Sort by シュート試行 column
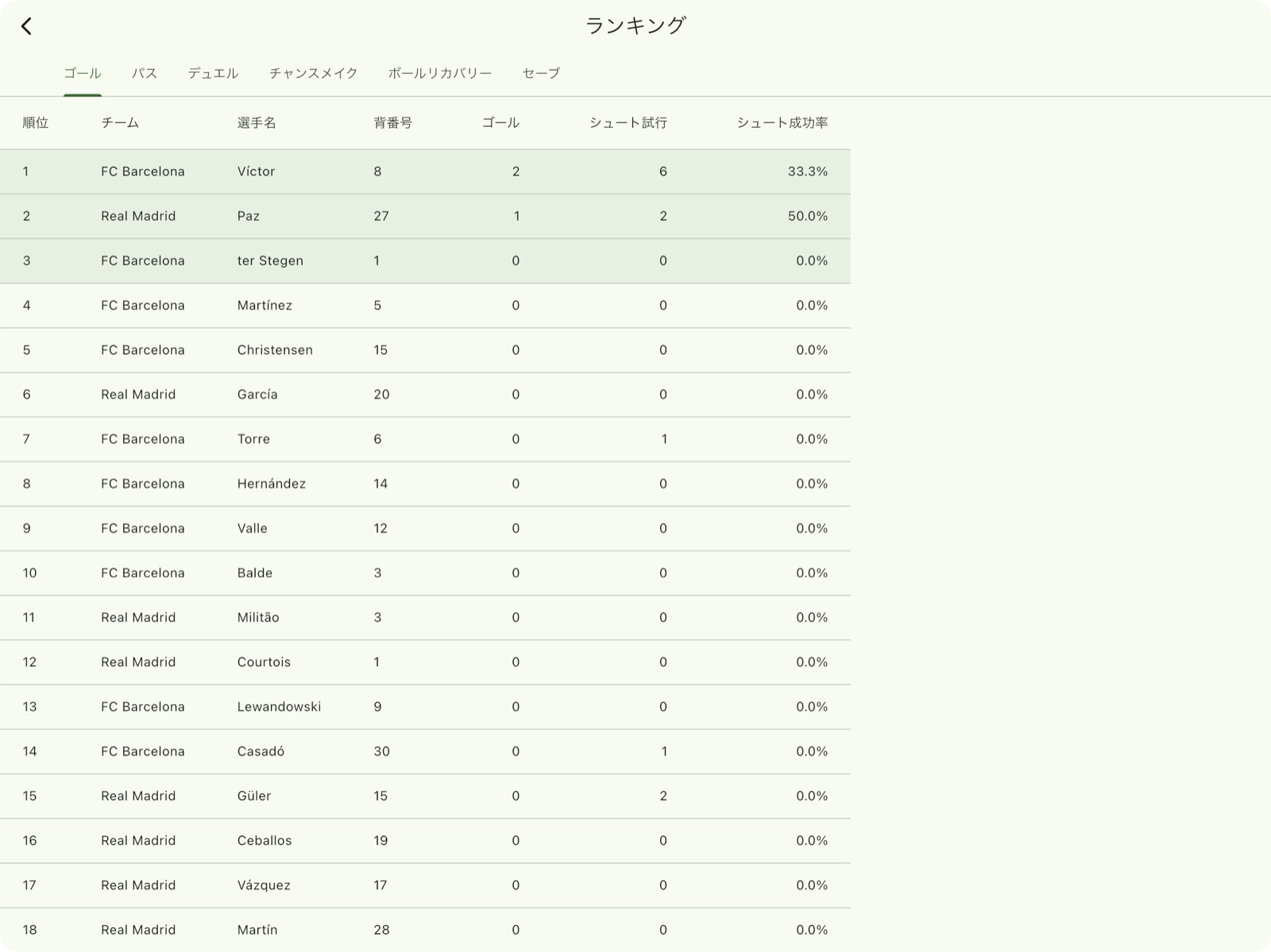The image size is (1271, 952). pos(628,122)
